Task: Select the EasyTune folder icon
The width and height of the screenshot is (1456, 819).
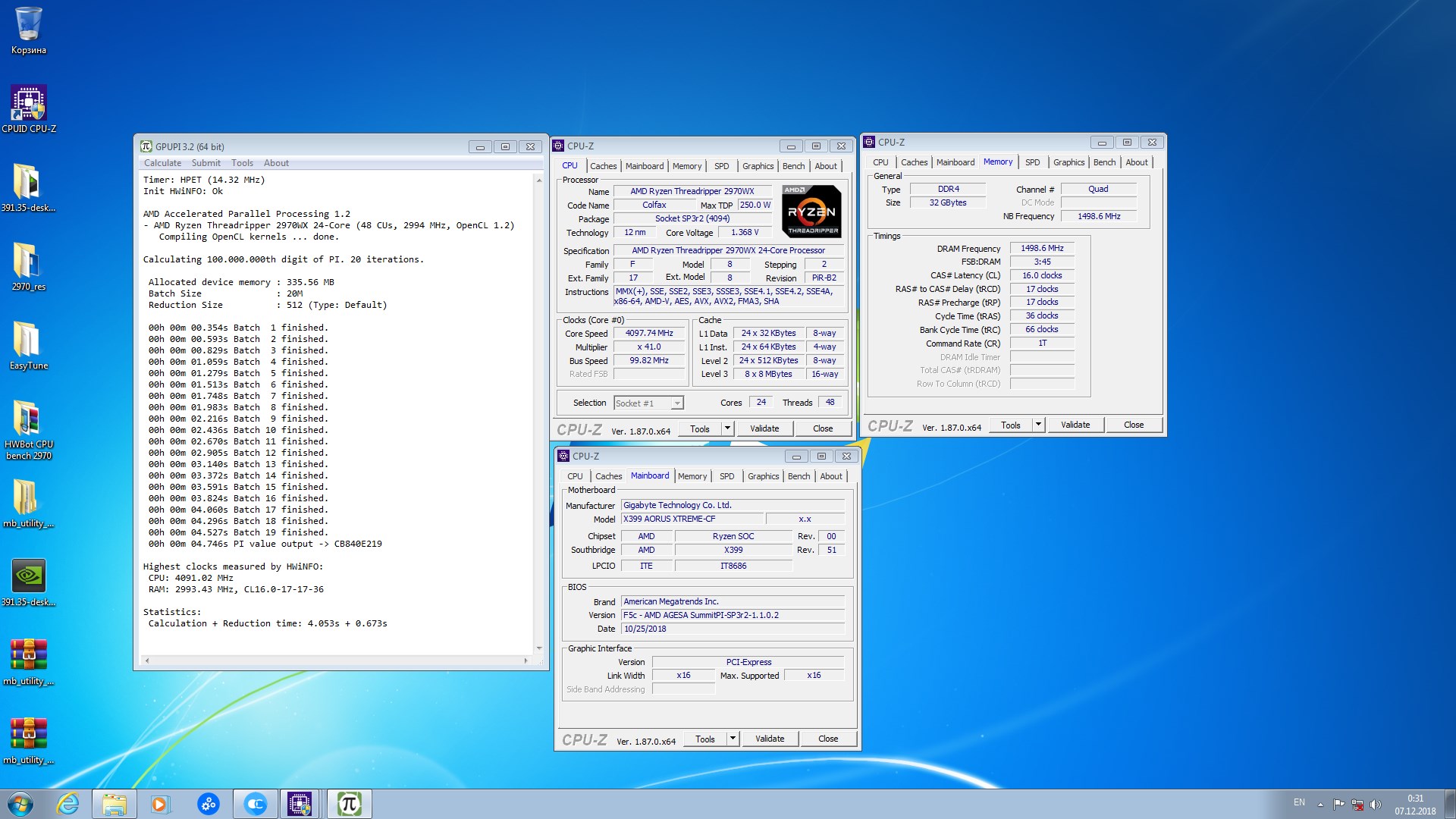Action: [x=29, y=345]
